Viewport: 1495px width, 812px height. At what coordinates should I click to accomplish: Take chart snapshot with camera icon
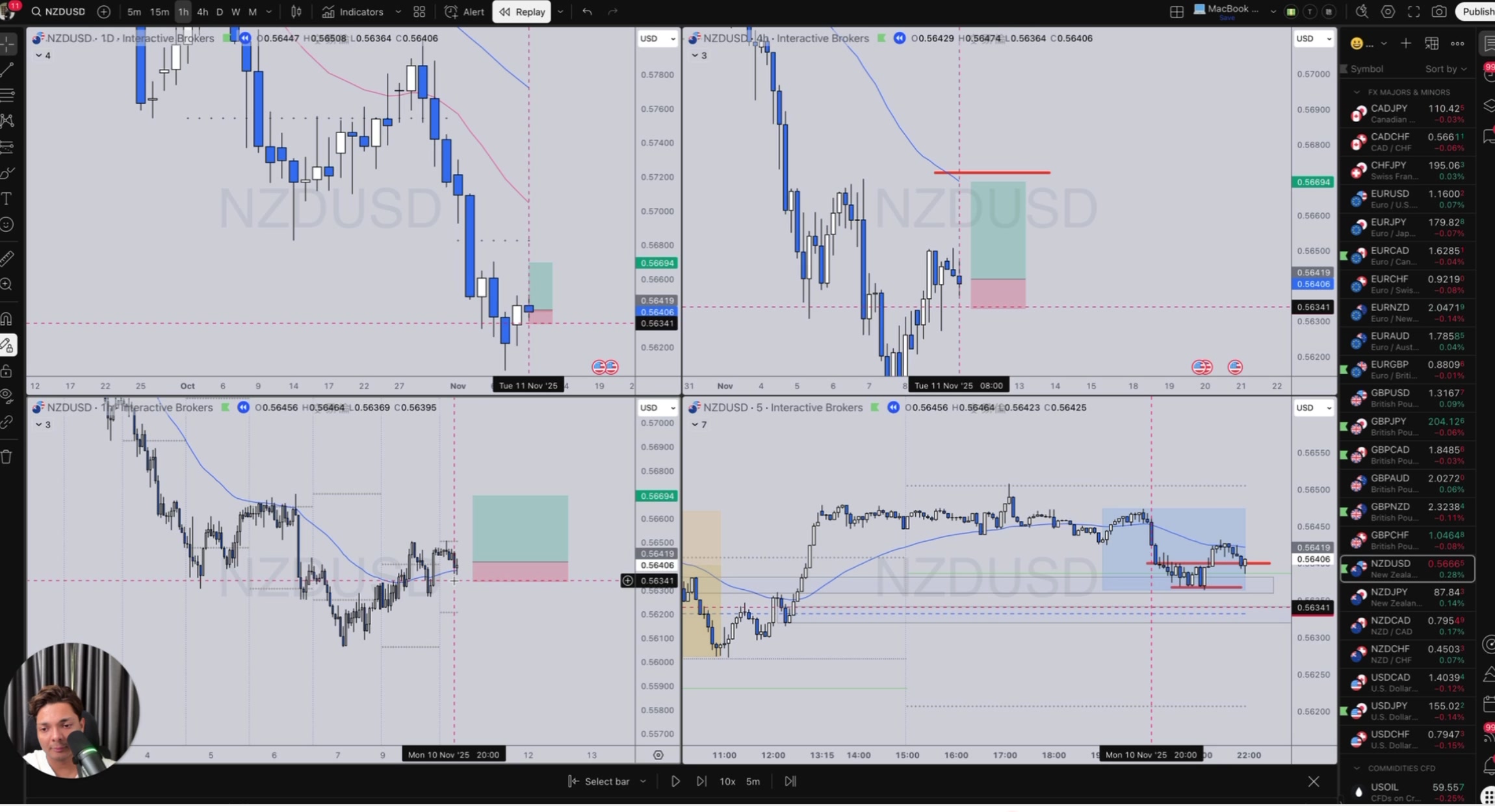tap(1439, 12)
